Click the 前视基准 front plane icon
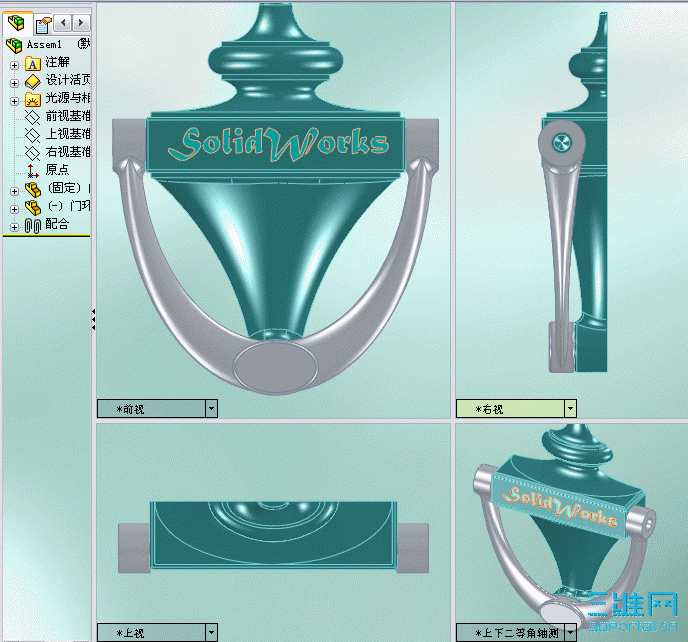 32,117
